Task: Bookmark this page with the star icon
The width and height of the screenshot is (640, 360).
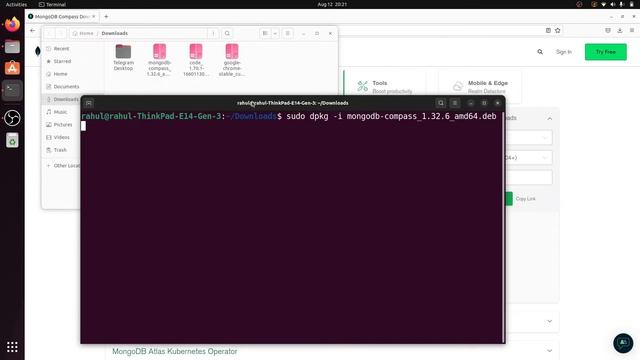Action: (558, 31)
